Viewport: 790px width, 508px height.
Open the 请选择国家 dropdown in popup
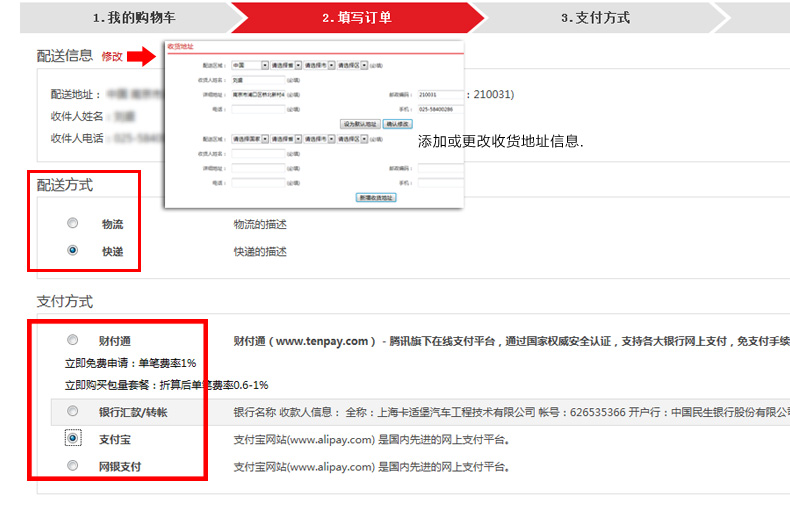pyautogui.click(x=250, y=139)
